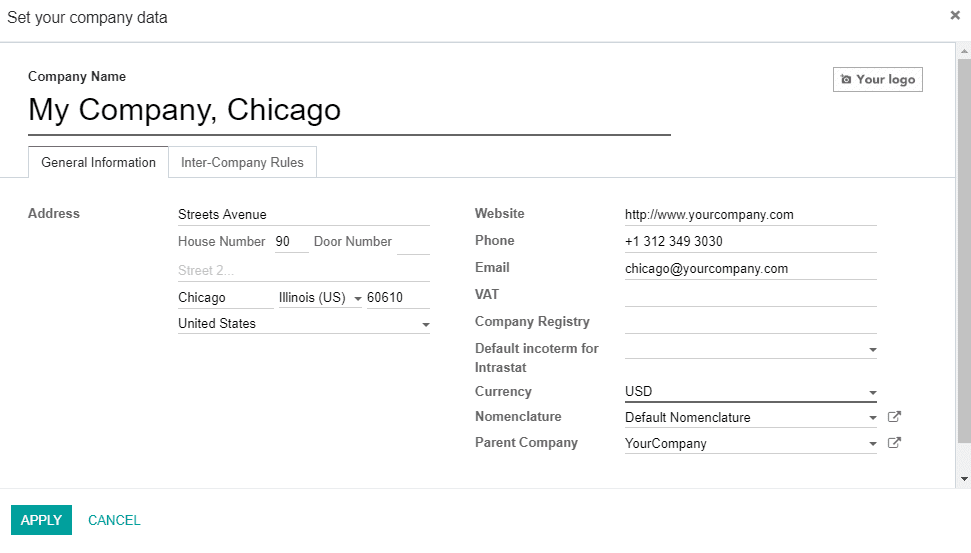Click the VAT input field

pos(751,295)
